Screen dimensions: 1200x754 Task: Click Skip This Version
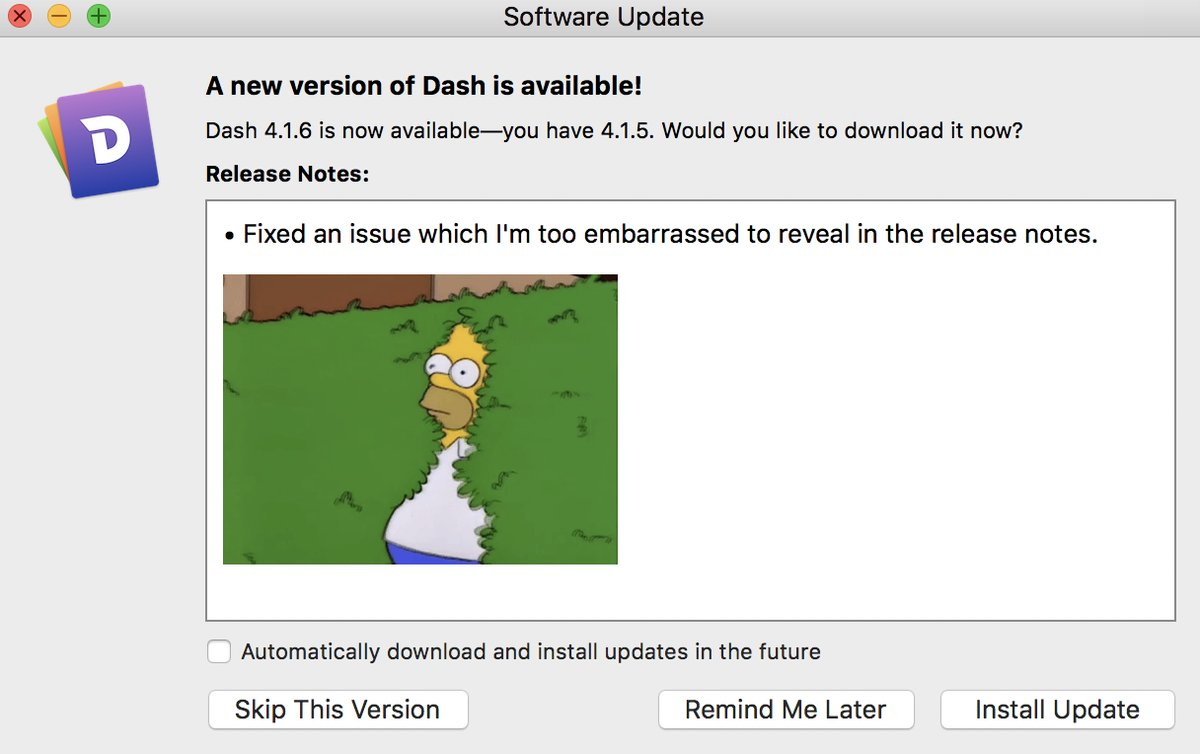coord(337,709)
